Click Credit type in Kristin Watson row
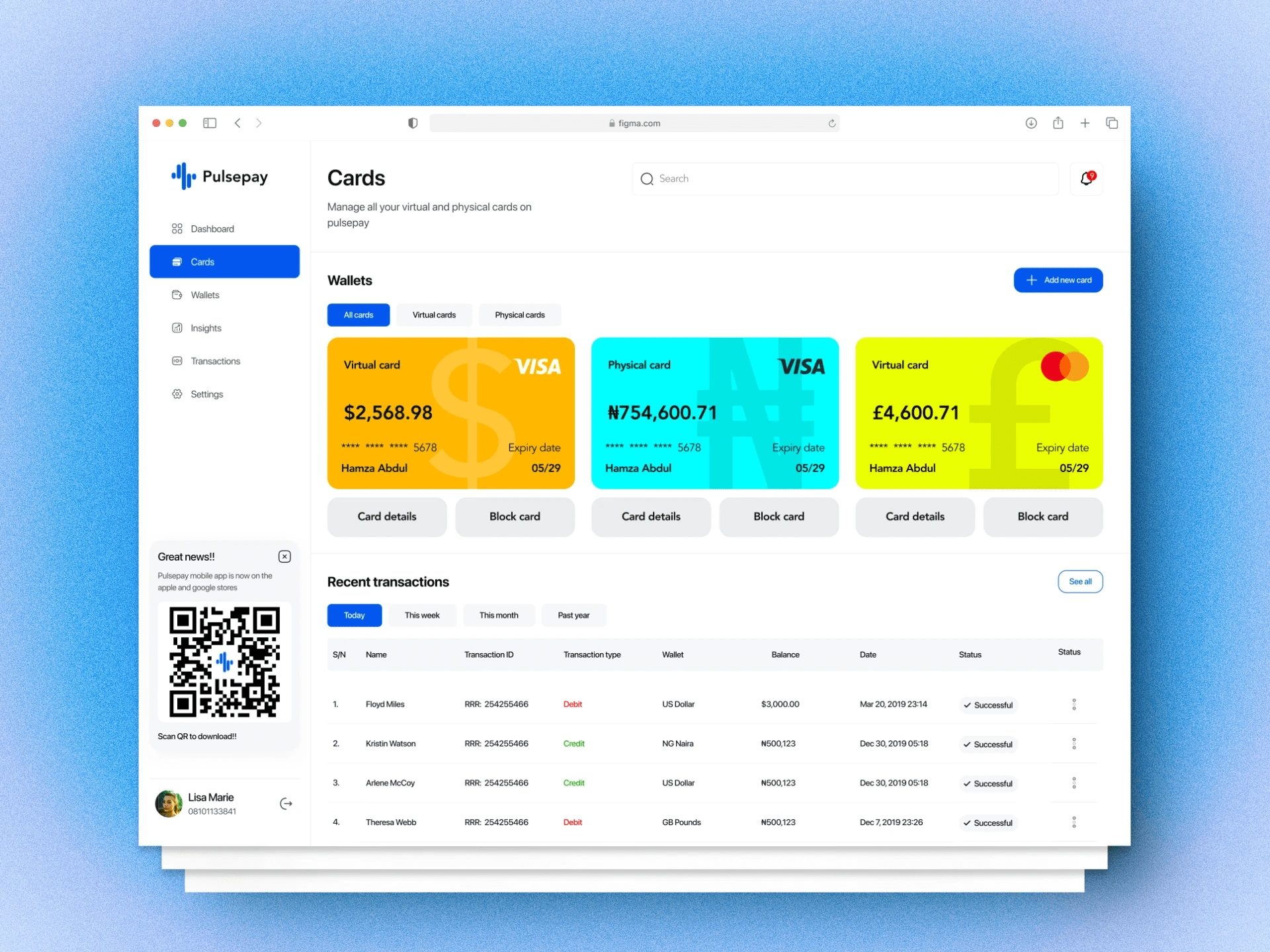The height and width of the screenshot is (952, 1270). [574, 744]
